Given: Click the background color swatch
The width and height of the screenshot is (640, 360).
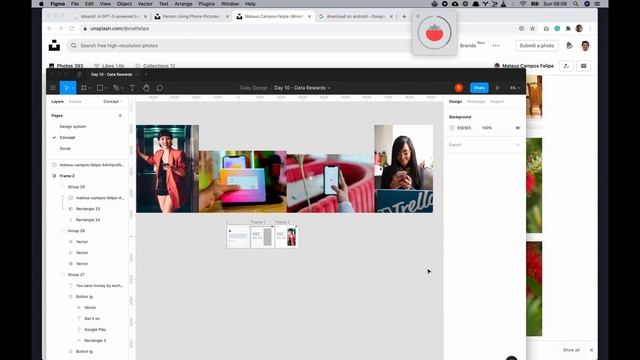Looking at the screenshot, I should click(x=452, y=128).
